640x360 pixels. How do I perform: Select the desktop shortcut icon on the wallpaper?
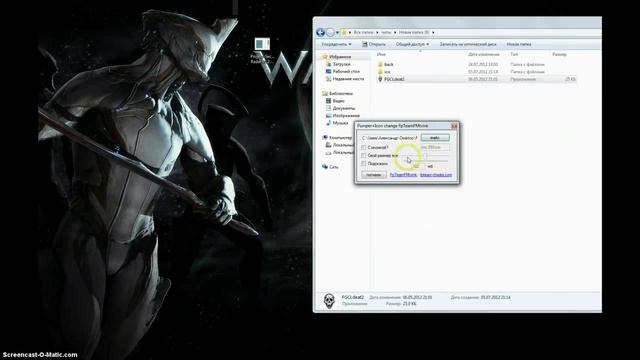[x=262, y=51]
